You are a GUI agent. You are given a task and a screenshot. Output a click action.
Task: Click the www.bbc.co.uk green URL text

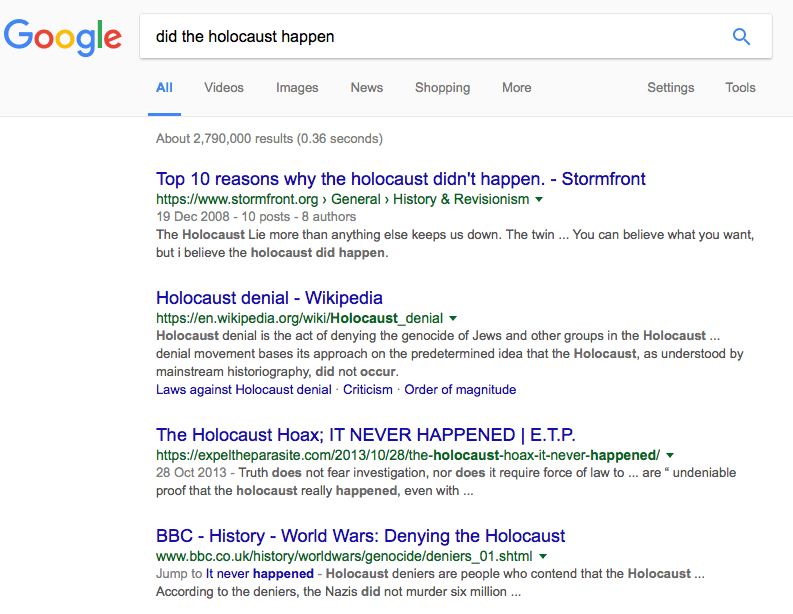[344, 556]
